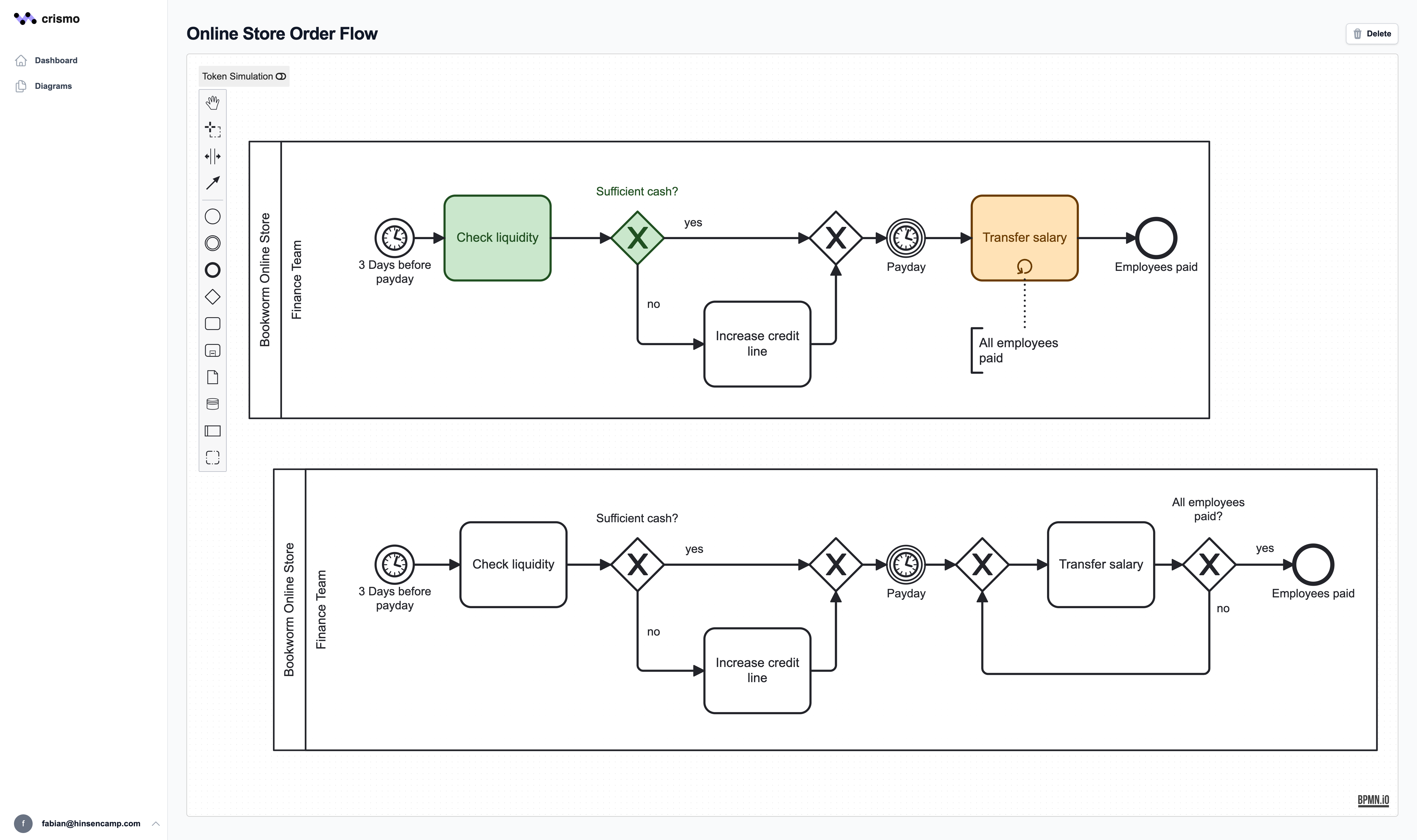Select the 'All employees paid?' gateway
The width and height of the screenshot is (1417, 840).
[1209, 564]
